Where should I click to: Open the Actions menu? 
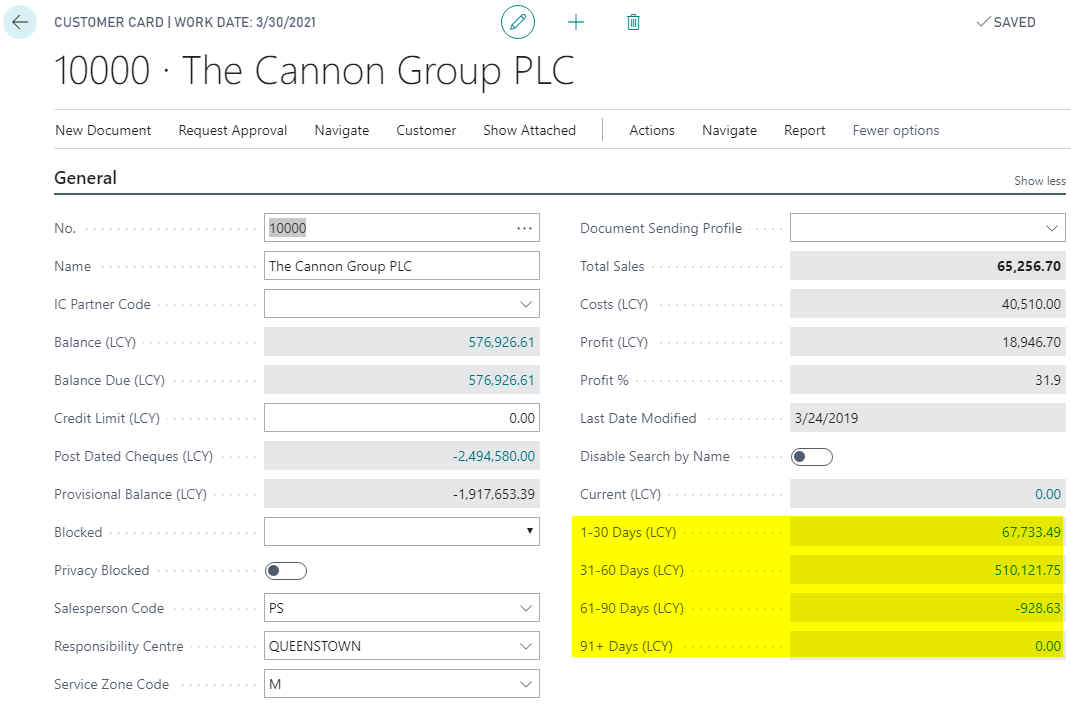tap(651, 130)
